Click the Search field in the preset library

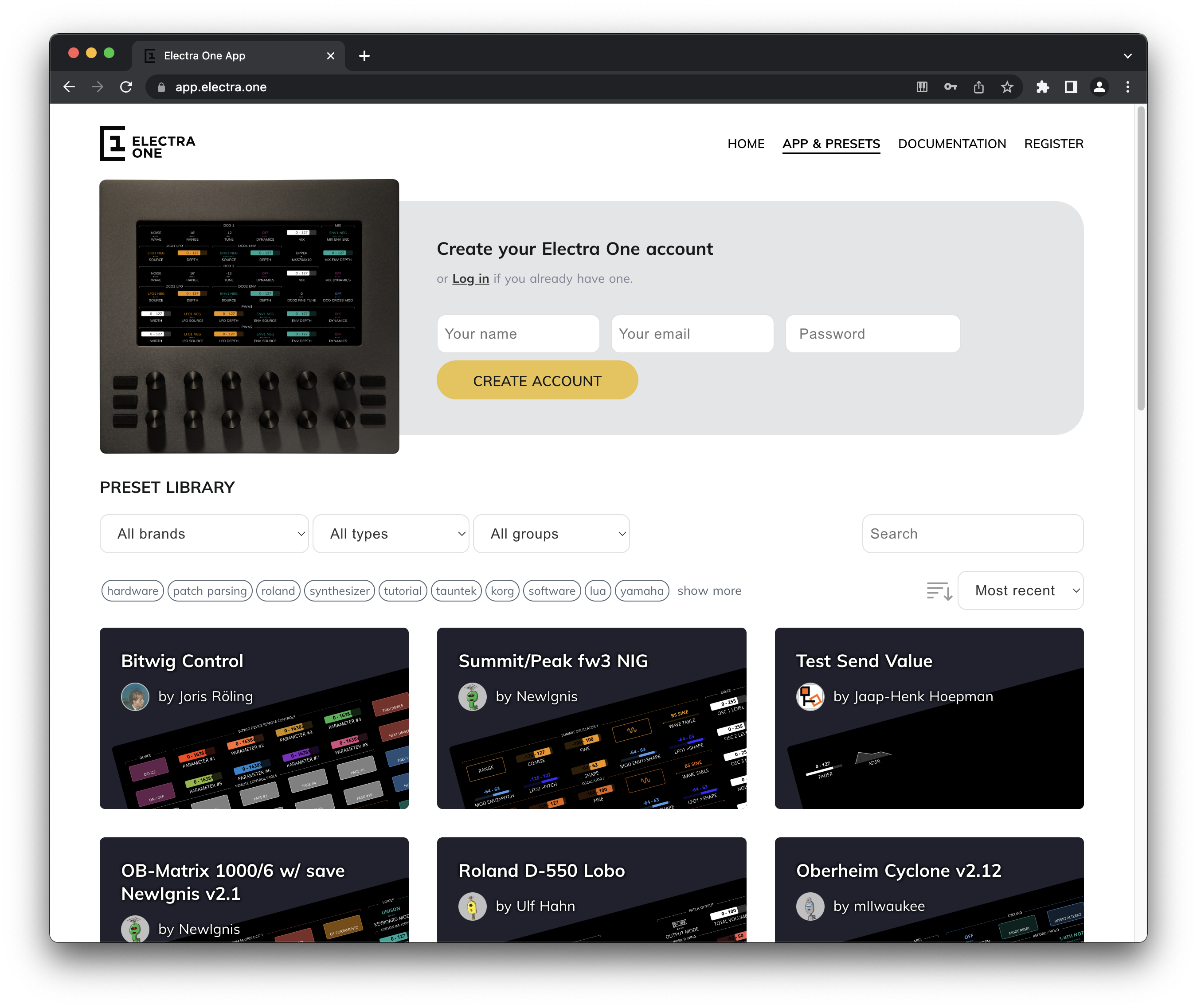pos(972,533)
